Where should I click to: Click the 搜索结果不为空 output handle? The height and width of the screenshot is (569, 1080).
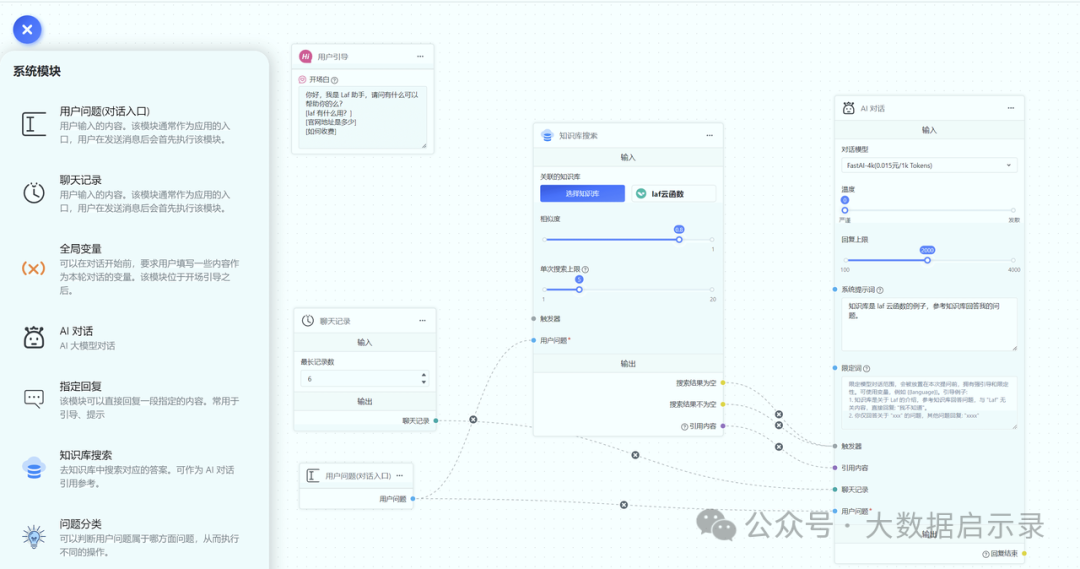click(723, 404)
